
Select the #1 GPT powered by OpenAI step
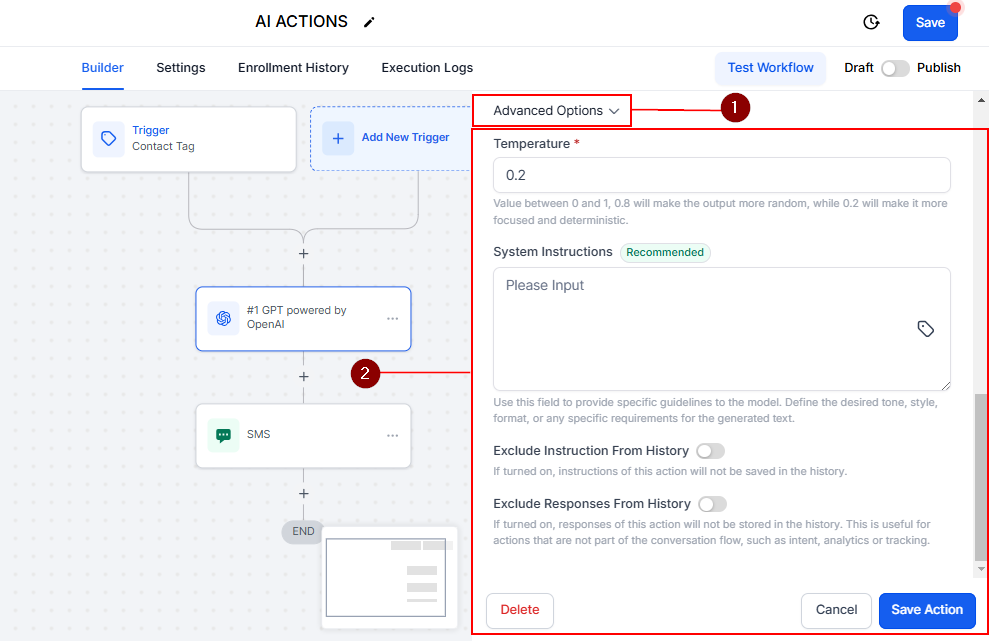(x=303, y=319)
